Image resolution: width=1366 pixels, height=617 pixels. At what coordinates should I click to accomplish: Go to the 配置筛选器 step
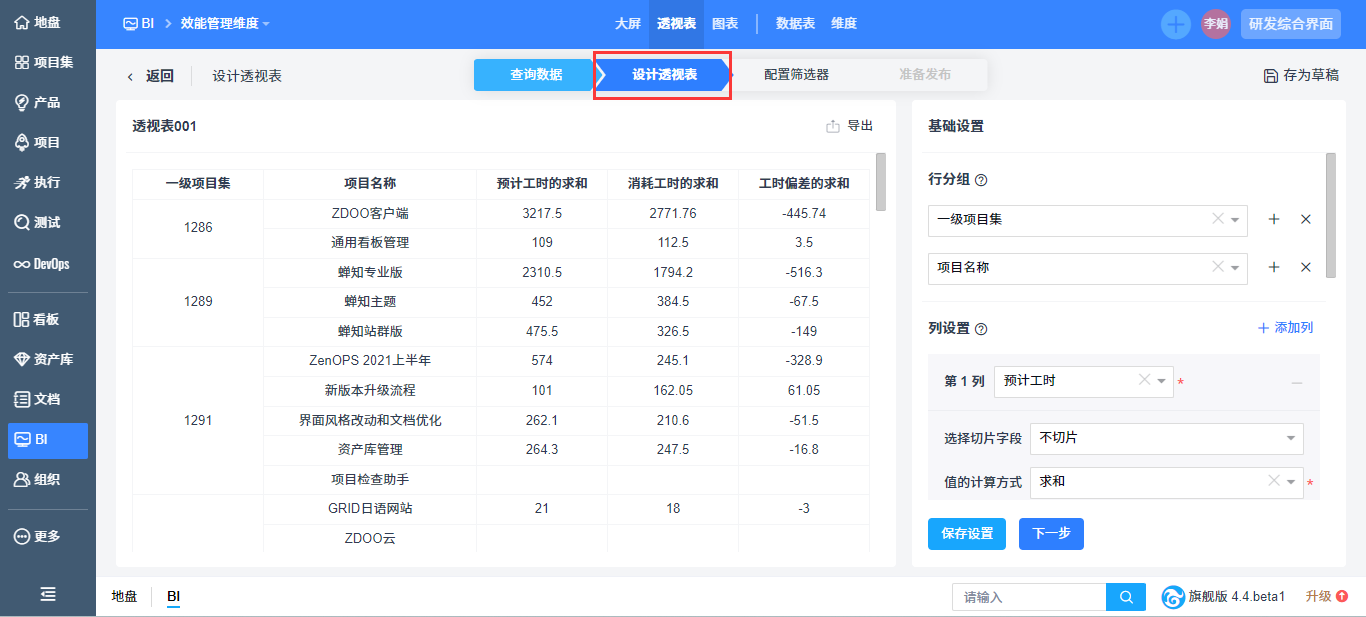[x=796, y=75]
